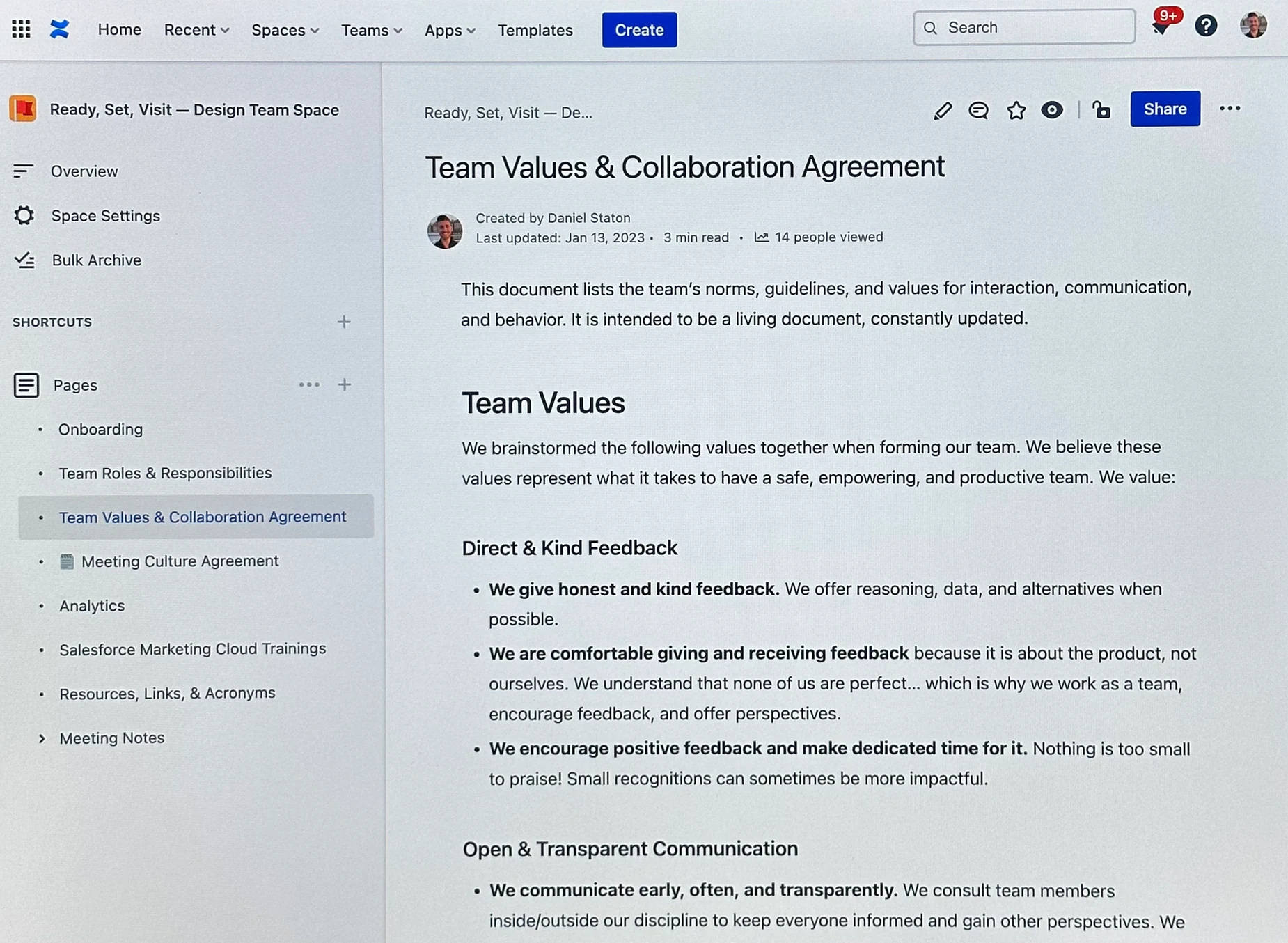Go to Home in the top navigation
1288x943 pixels.
[120, 29]
